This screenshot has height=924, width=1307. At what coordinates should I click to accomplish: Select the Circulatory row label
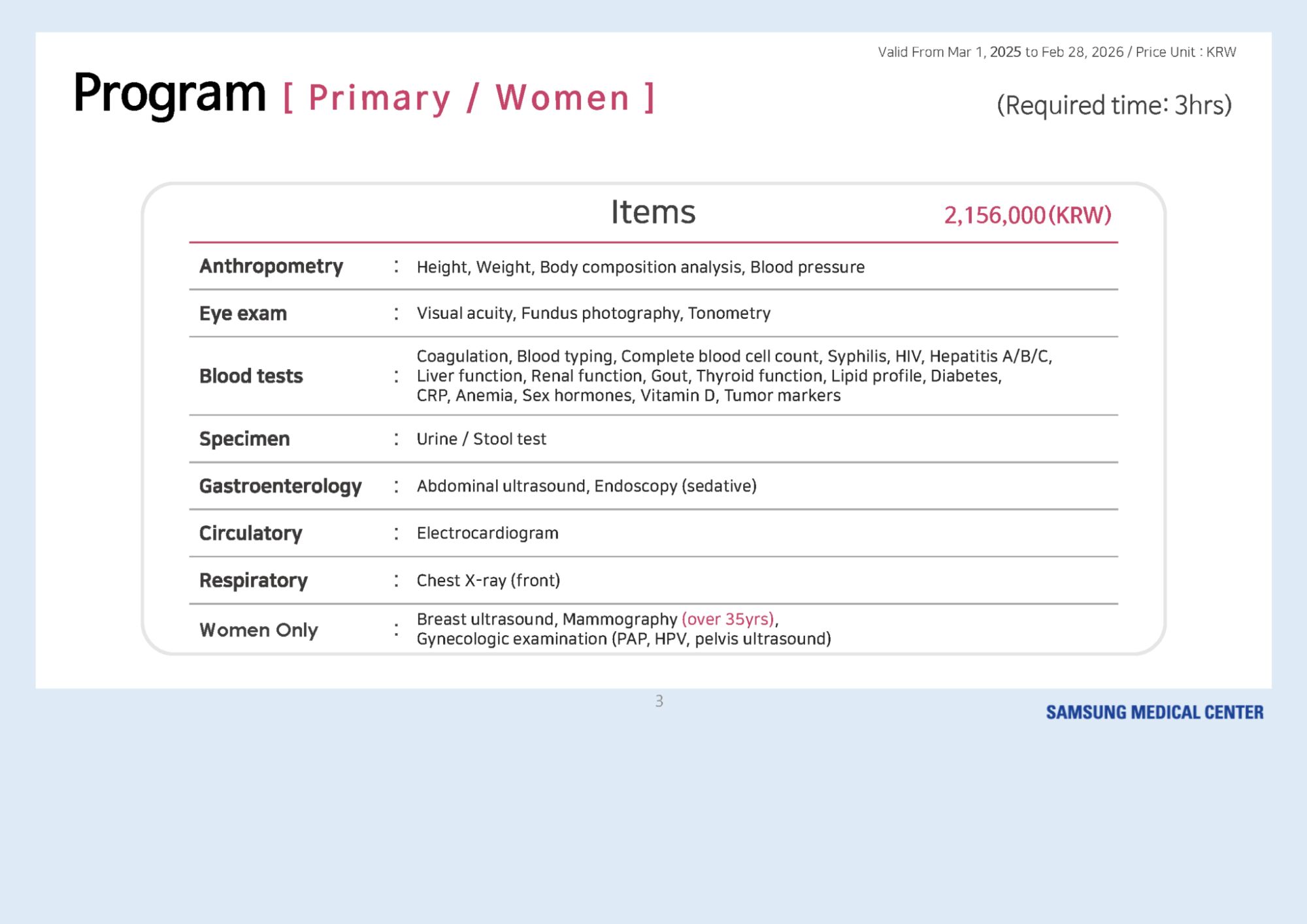[x=250, y=533]
